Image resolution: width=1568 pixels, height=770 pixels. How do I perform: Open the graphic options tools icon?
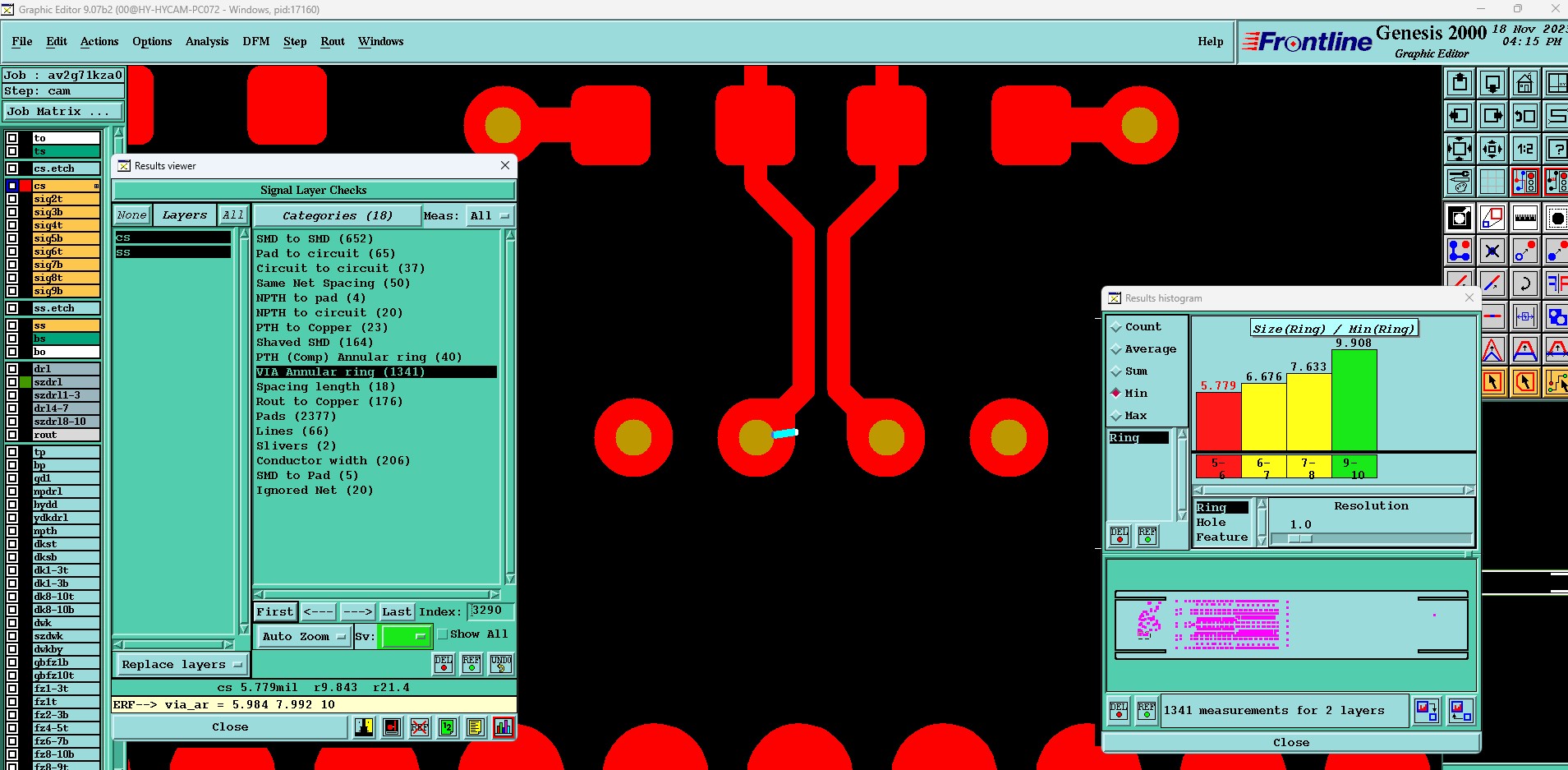(x=1460, y=182)
